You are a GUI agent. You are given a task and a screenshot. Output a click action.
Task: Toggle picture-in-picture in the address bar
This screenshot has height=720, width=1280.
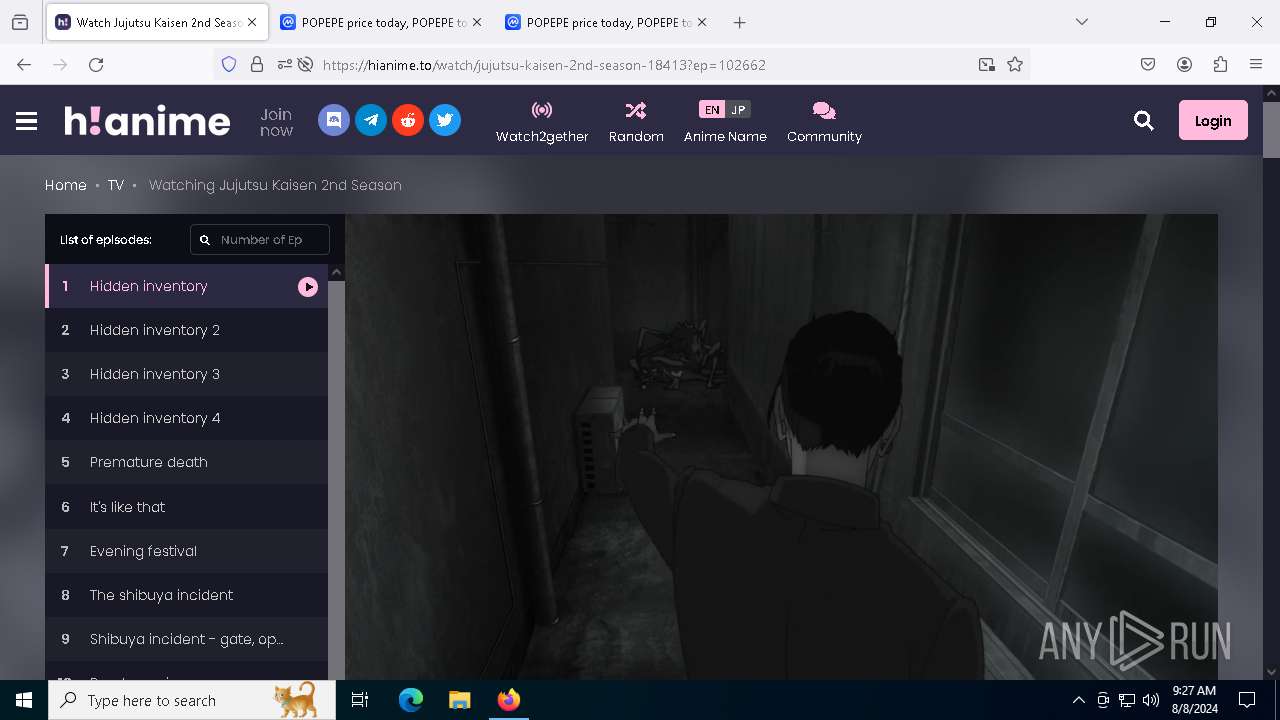point(987,64)
